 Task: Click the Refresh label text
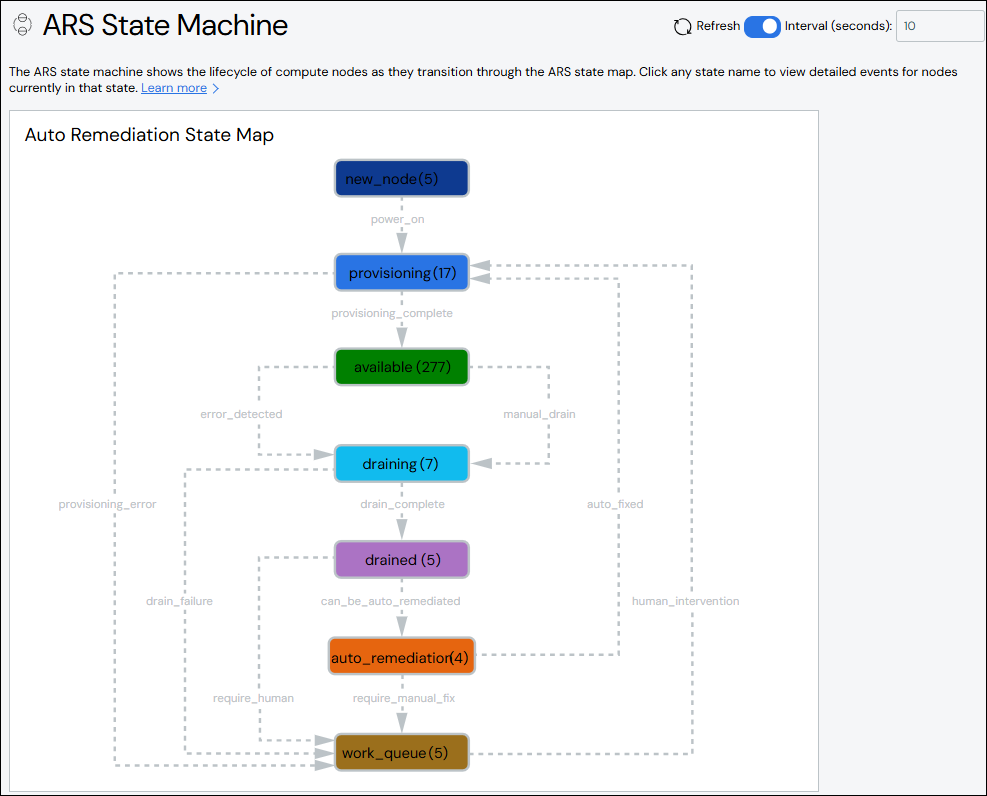pos(718,26)
